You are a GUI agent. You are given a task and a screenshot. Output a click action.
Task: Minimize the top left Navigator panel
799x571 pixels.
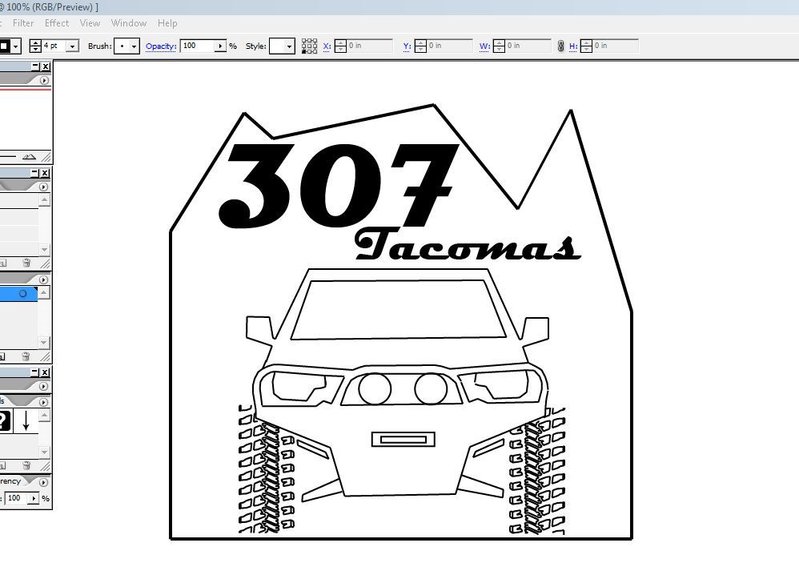[36, 66]
